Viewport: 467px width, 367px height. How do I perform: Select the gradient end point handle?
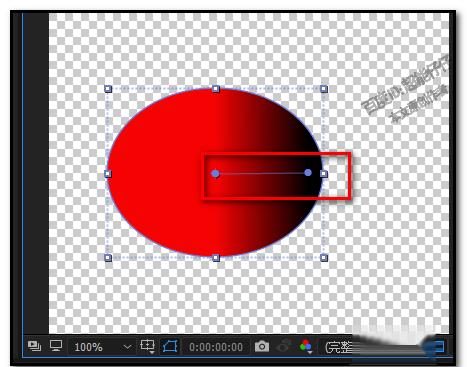tap(308, 172)
